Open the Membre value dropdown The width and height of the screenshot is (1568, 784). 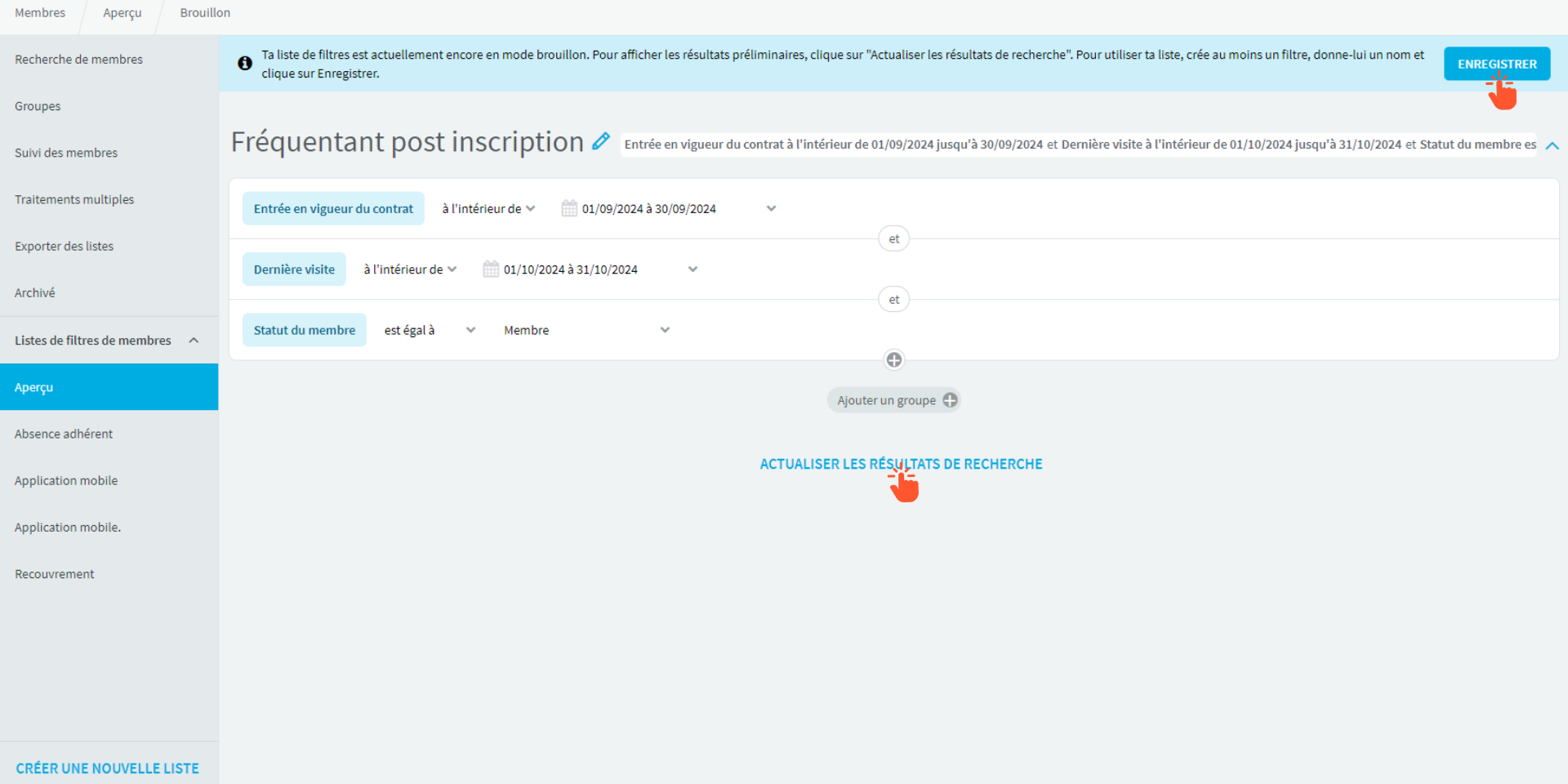tap(586, 330)
